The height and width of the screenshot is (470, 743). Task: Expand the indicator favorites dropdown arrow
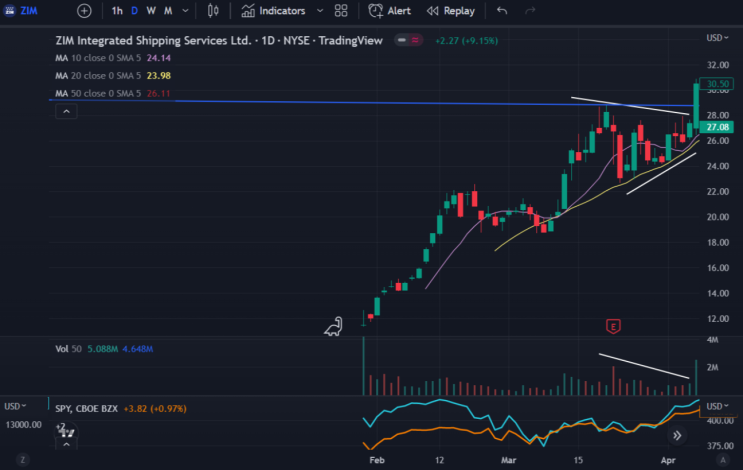coord(320,10)
